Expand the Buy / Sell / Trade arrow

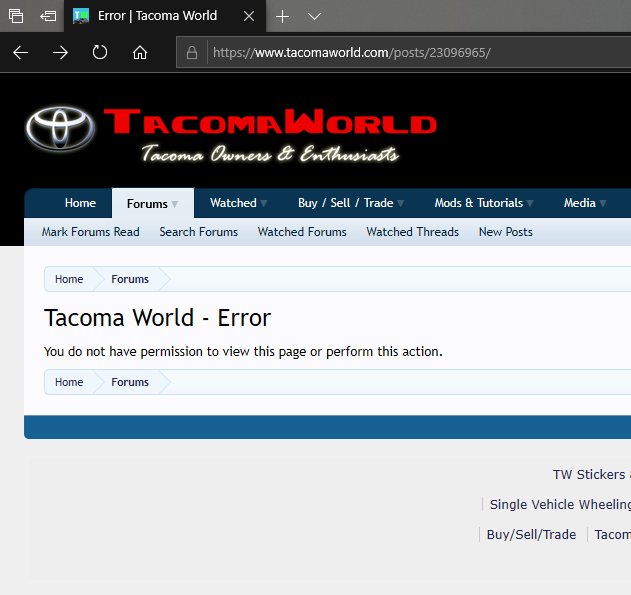click(400, 203)
